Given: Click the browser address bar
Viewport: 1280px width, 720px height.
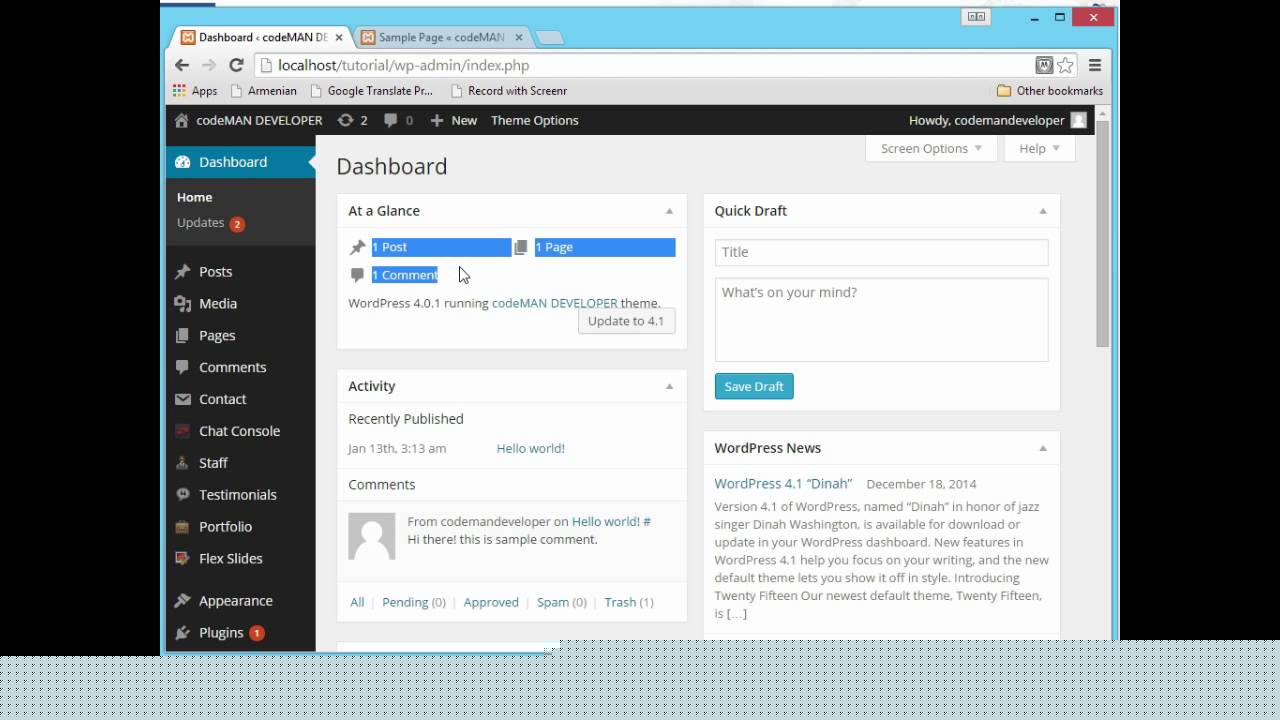Looking at the screenshot, I should [x=645, y=65].
